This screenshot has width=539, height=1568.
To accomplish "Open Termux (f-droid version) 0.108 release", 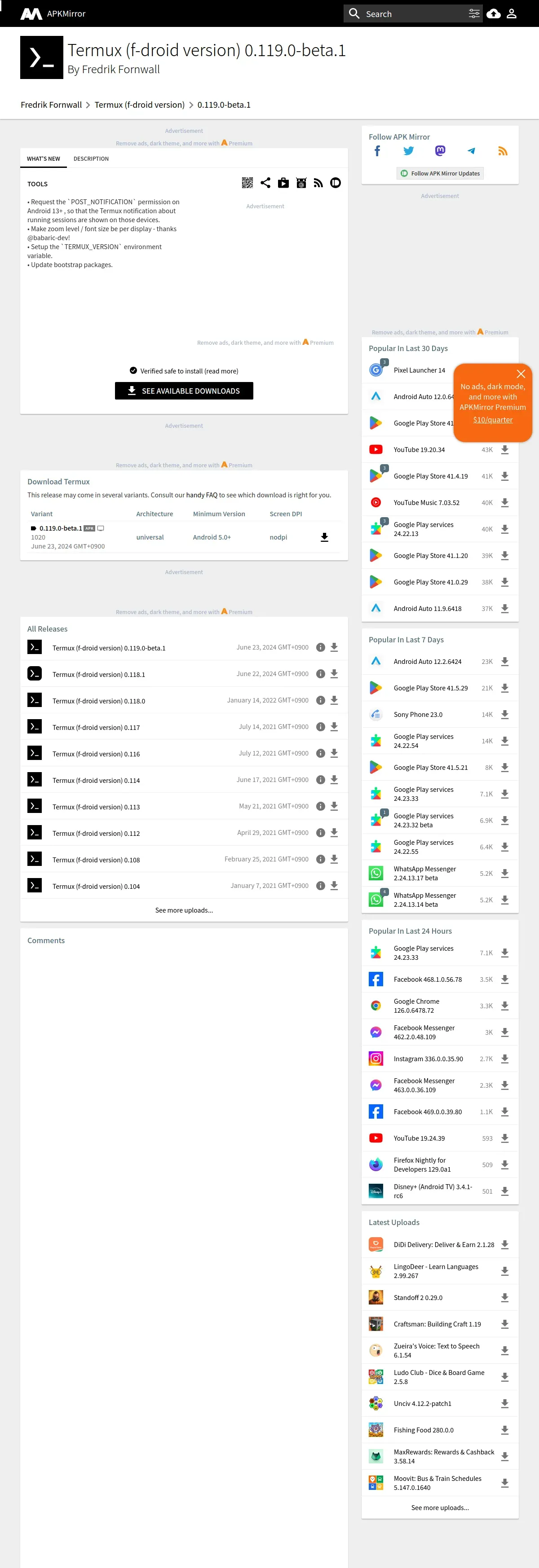I will click(x=96, y=860).
